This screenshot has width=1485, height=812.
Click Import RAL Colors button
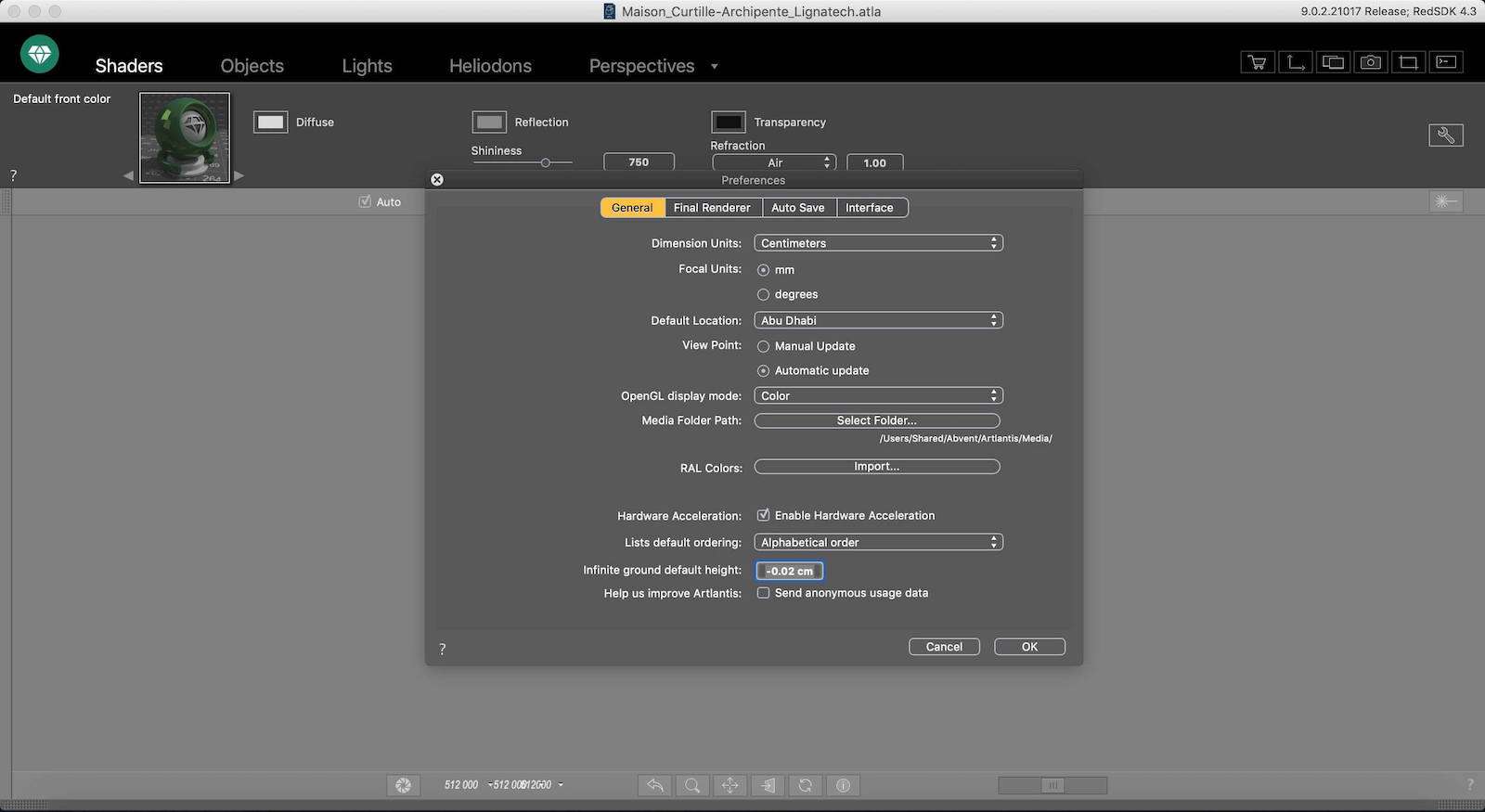[877, 467]
